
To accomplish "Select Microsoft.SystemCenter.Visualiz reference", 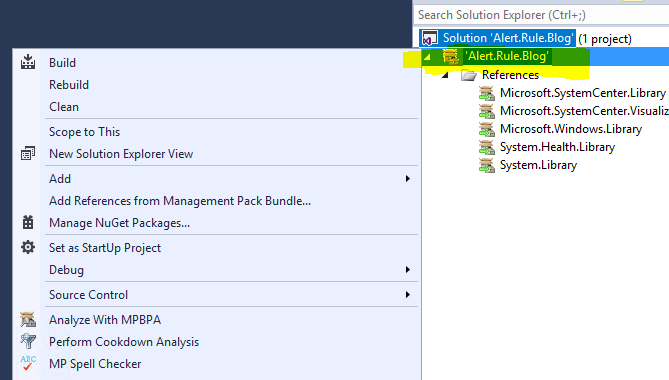I will coord(585,111).
